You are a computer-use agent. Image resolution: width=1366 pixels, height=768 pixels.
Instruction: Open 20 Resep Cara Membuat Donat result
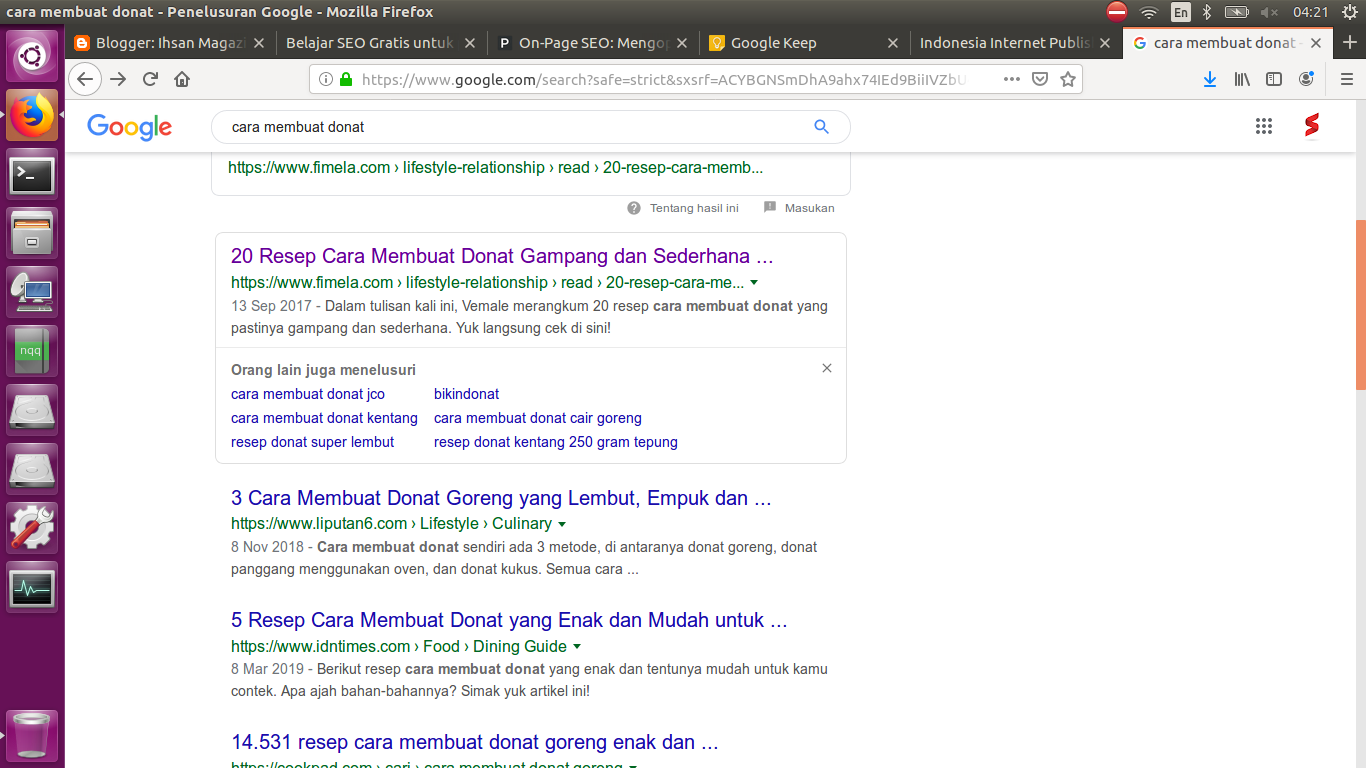[502, 257]
